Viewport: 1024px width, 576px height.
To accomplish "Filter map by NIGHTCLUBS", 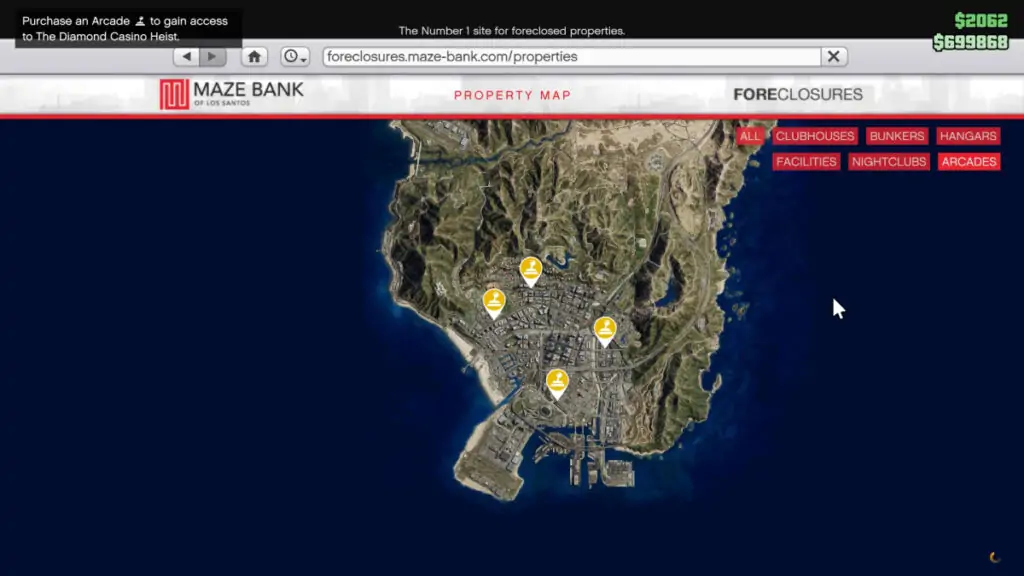I will pos(889,161).
